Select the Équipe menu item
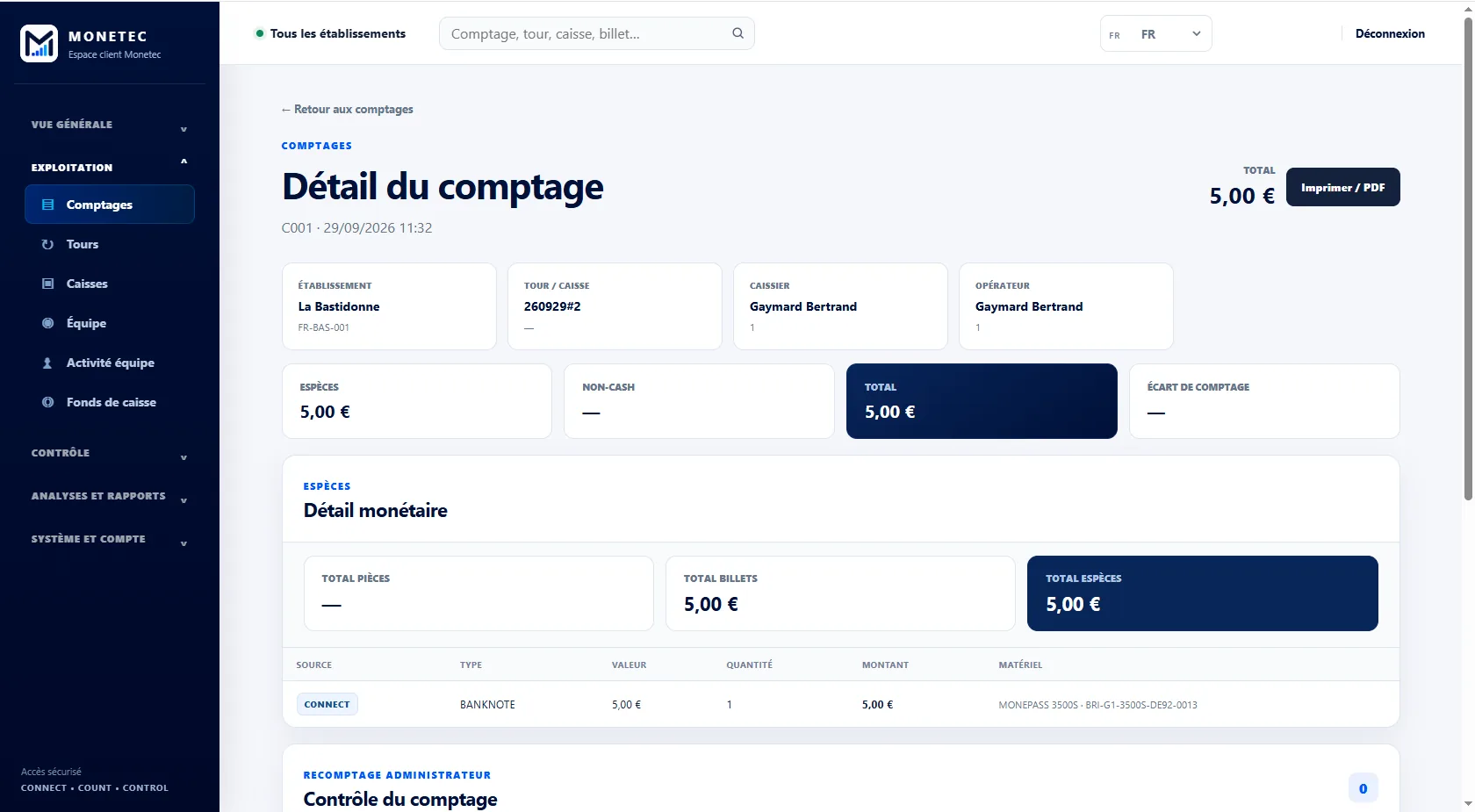Viewport: 1475px width, 812px height. (110, 323)
